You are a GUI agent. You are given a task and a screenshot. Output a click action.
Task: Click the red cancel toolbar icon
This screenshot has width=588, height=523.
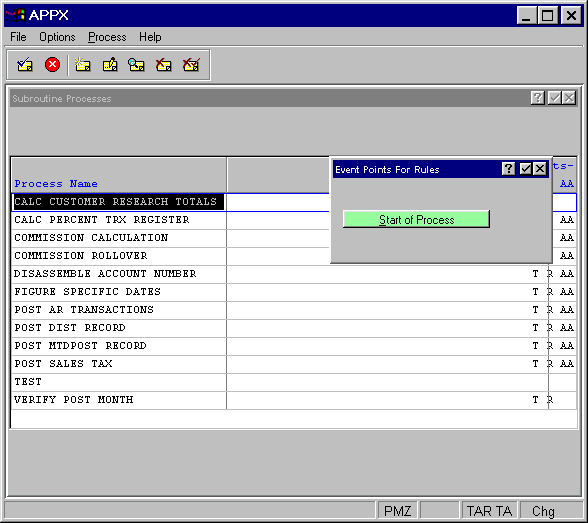52,65
